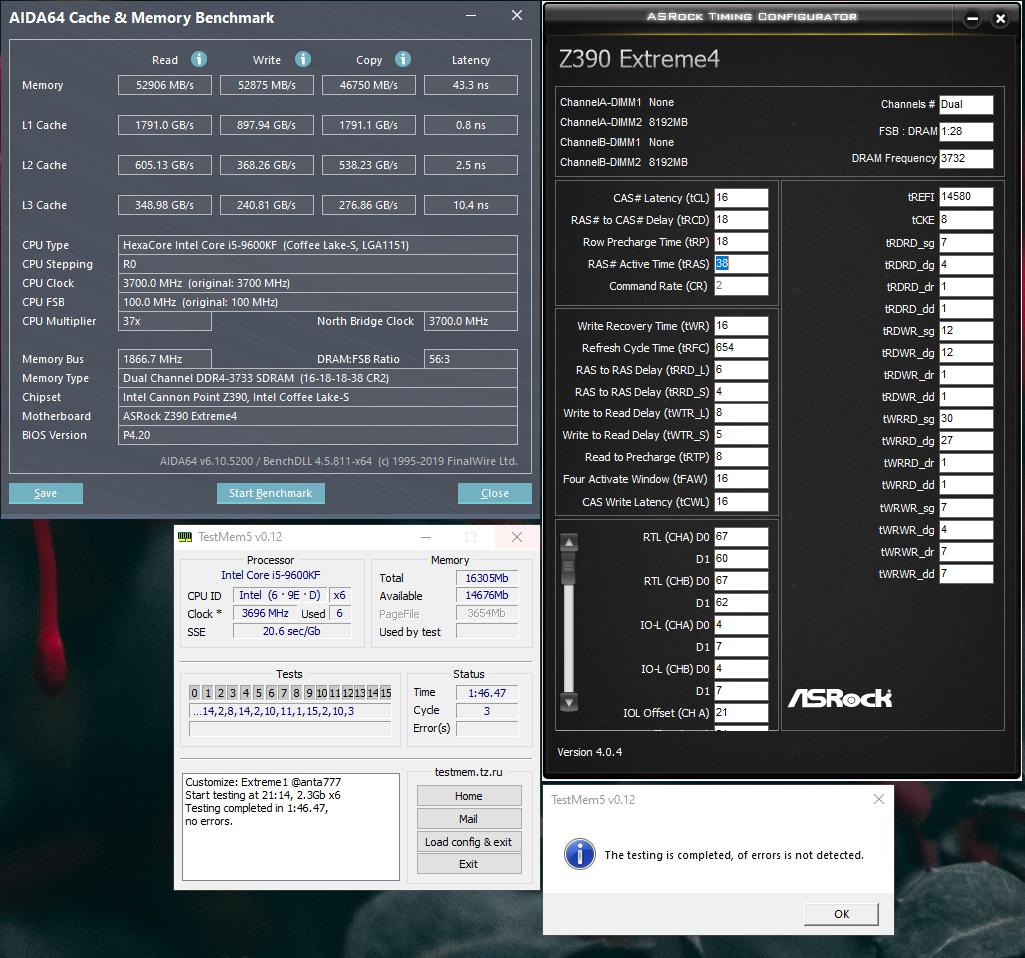Start Benchmark in AIDA64
1025x958 pixels.
[x=271, y=493]
